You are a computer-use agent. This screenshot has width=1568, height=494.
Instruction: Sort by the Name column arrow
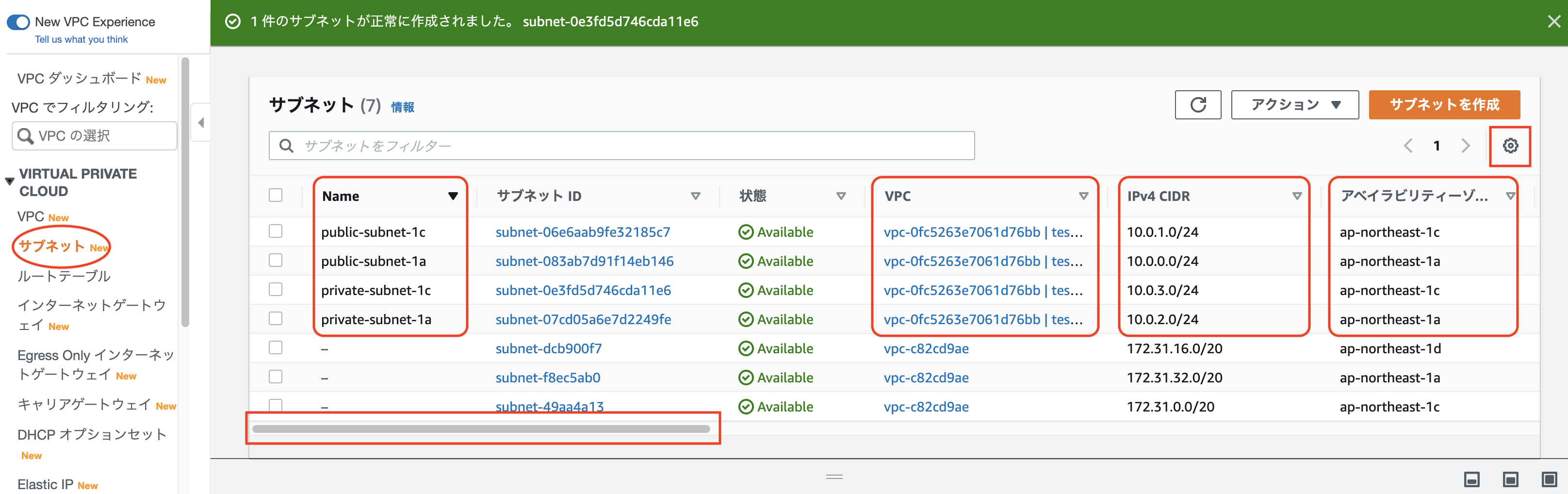coord(453,196)
